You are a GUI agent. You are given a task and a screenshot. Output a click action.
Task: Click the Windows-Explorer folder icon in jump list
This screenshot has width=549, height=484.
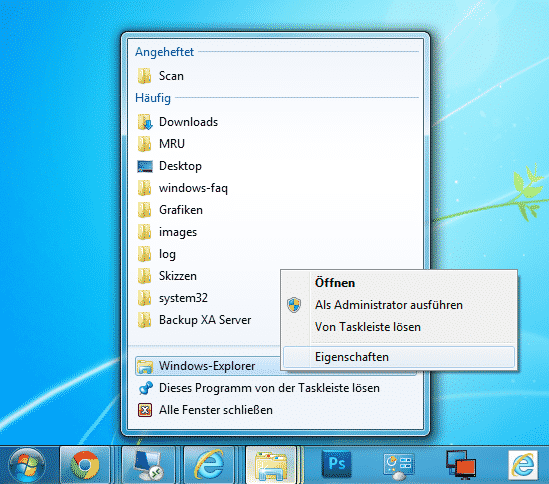145,366
